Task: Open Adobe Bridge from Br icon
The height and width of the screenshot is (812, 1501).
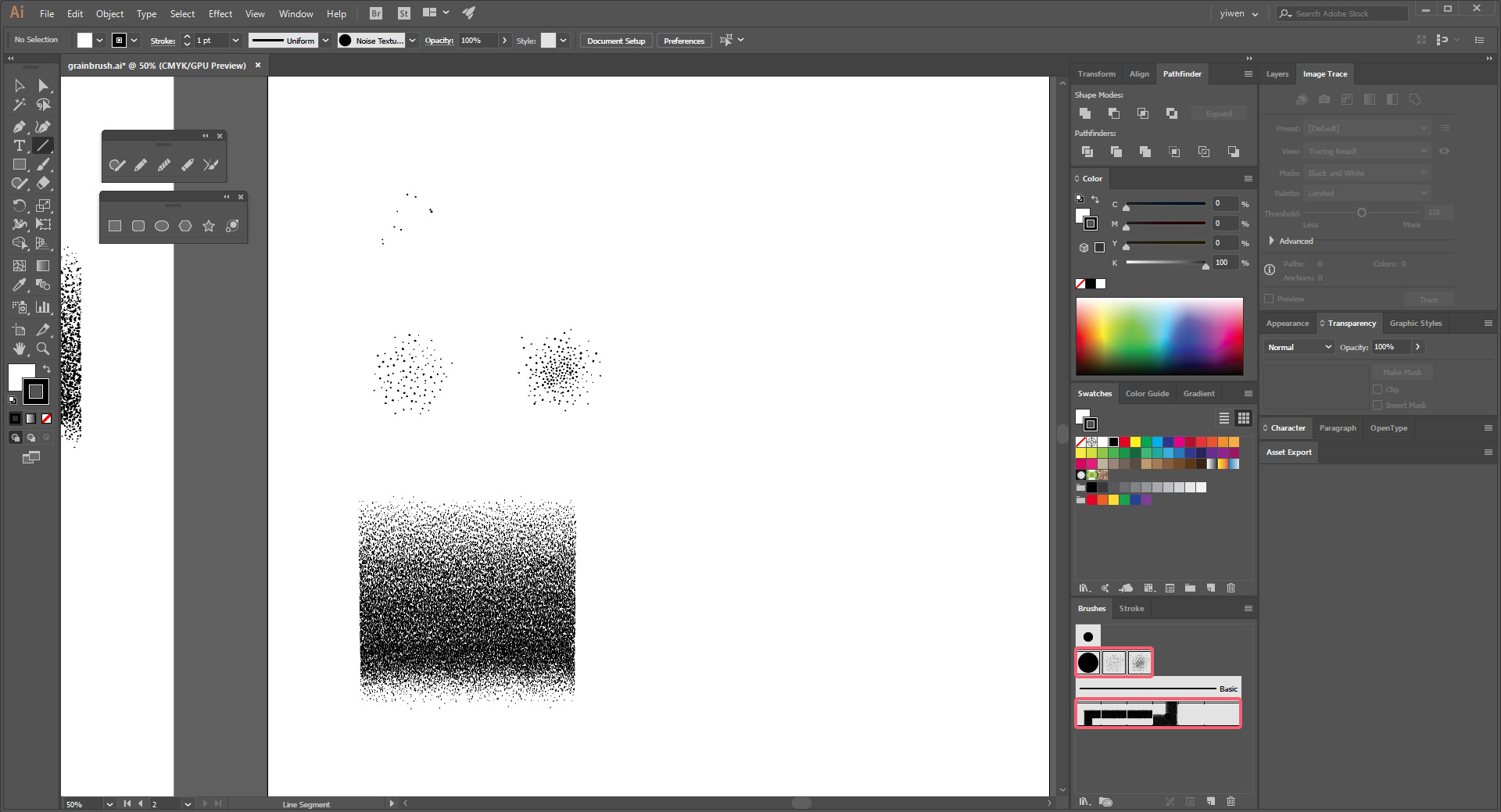Action: 376,13
